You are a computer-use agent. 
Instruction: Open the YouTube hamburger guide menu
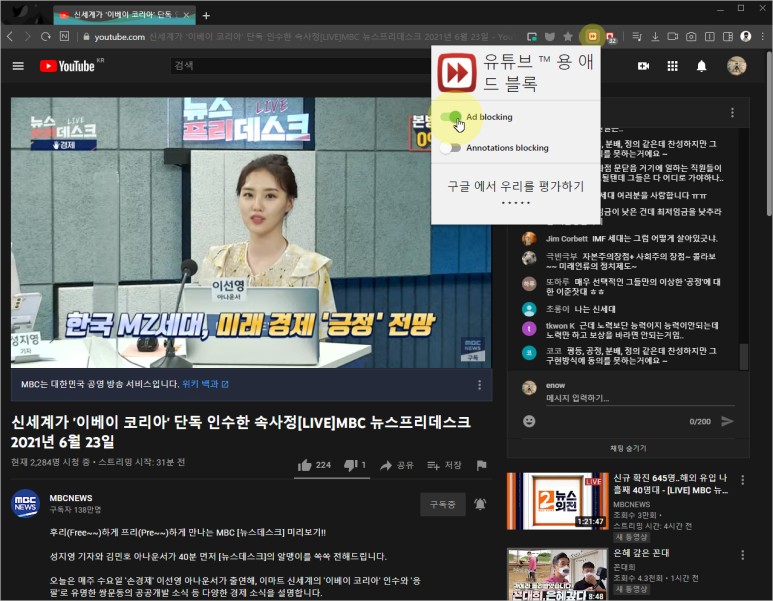(18, 66)
